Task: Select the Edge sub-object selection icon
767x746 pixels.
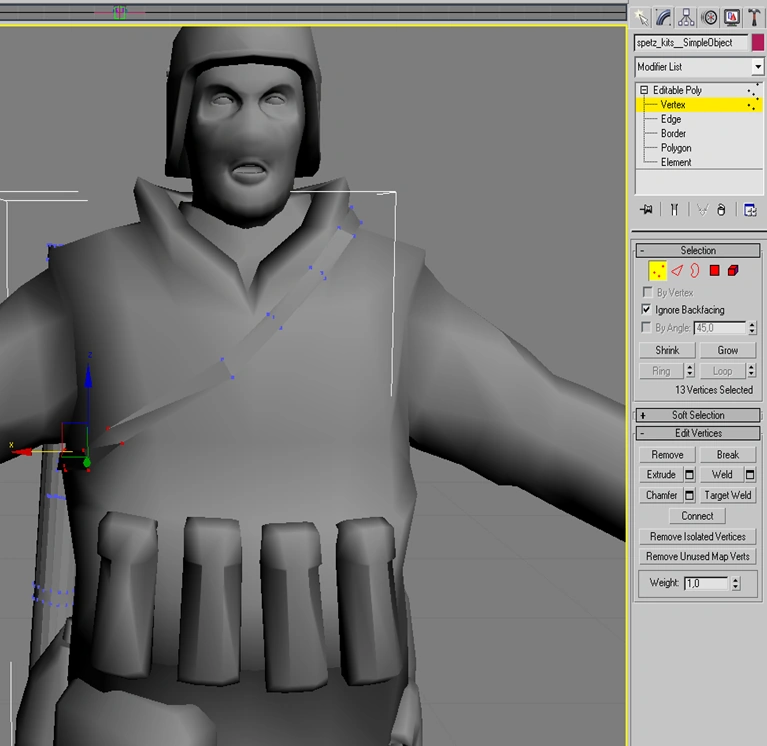Action: click(x=676, y=270)
